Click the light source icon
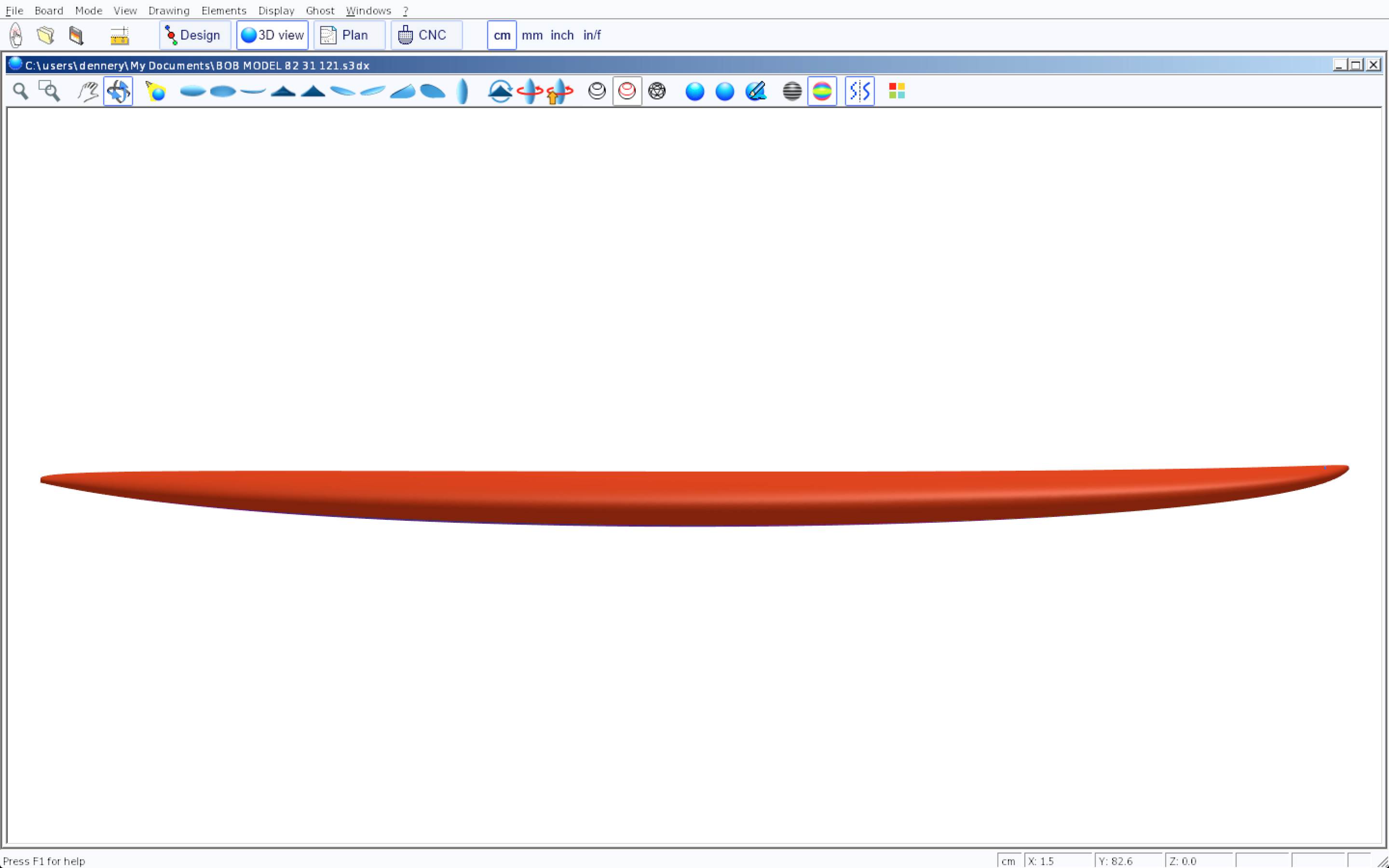Viewport: 1389px width, 868px height. click(x=156, y=91)
